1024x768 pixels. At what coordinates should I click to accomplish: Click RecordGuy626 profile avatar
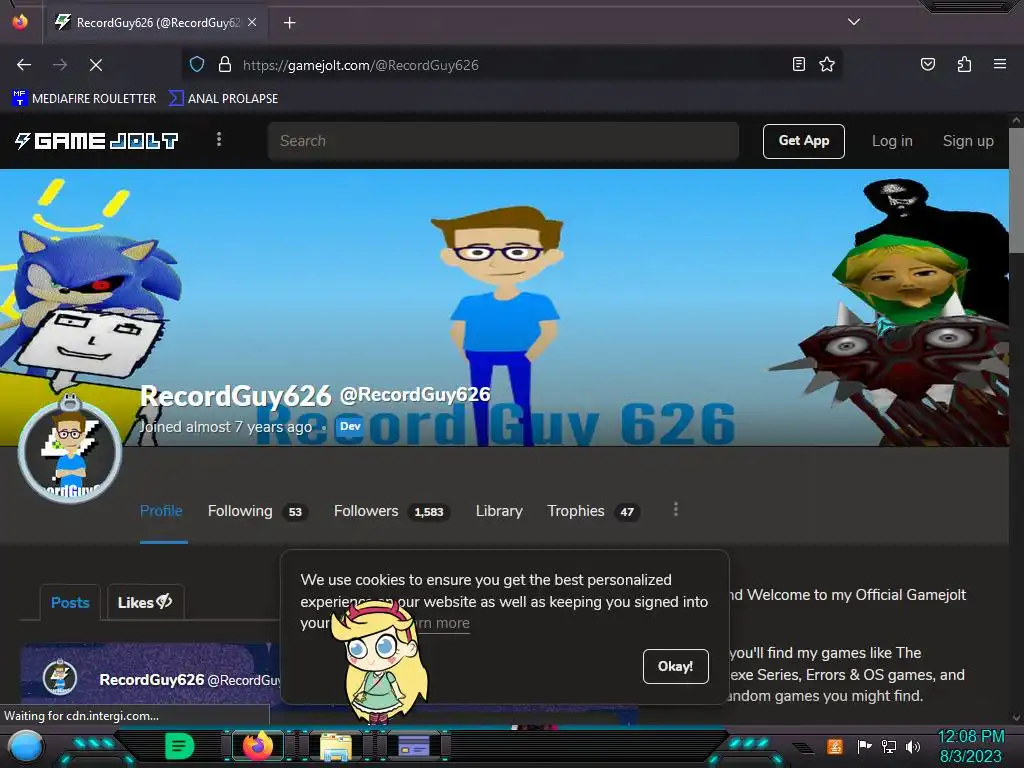pos(69,451)
